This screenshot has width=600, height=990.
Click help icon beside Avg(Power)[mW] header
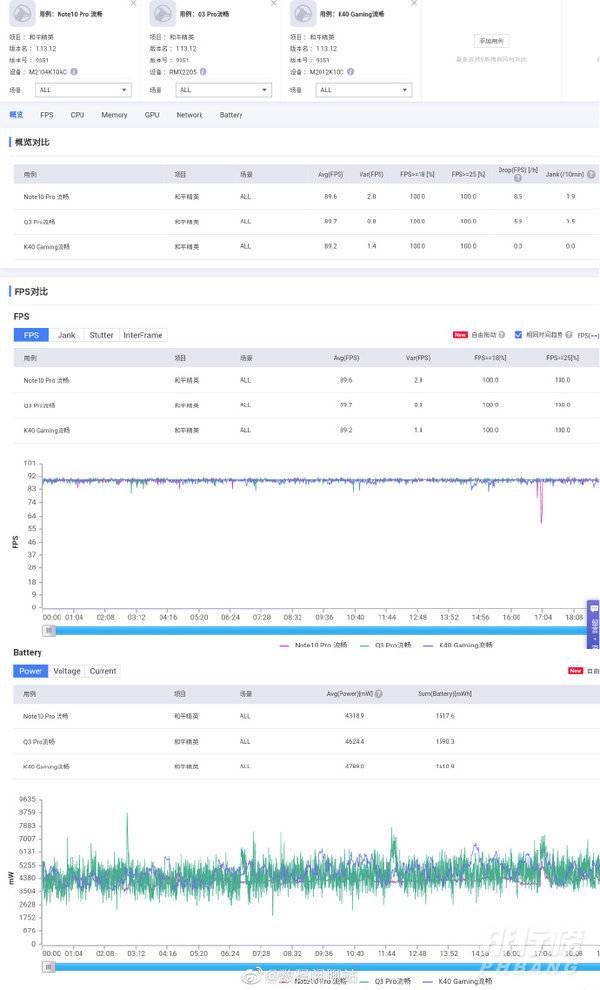click(x=378, y=693)
